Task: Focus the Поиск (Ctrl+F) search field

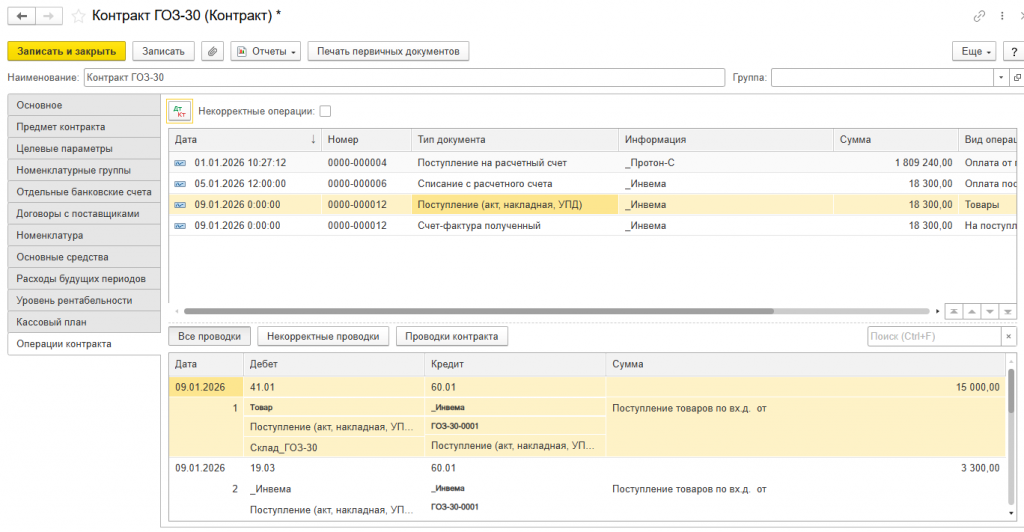Action: click(x=934, y=336)
